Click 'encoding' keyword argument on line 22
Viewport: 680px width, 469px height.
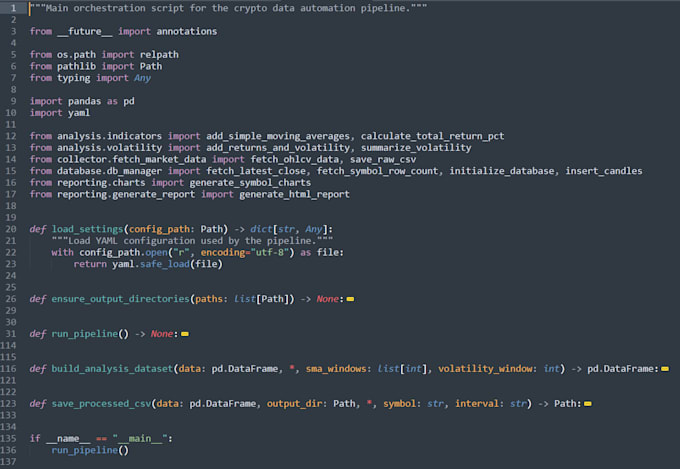[222, 253]
